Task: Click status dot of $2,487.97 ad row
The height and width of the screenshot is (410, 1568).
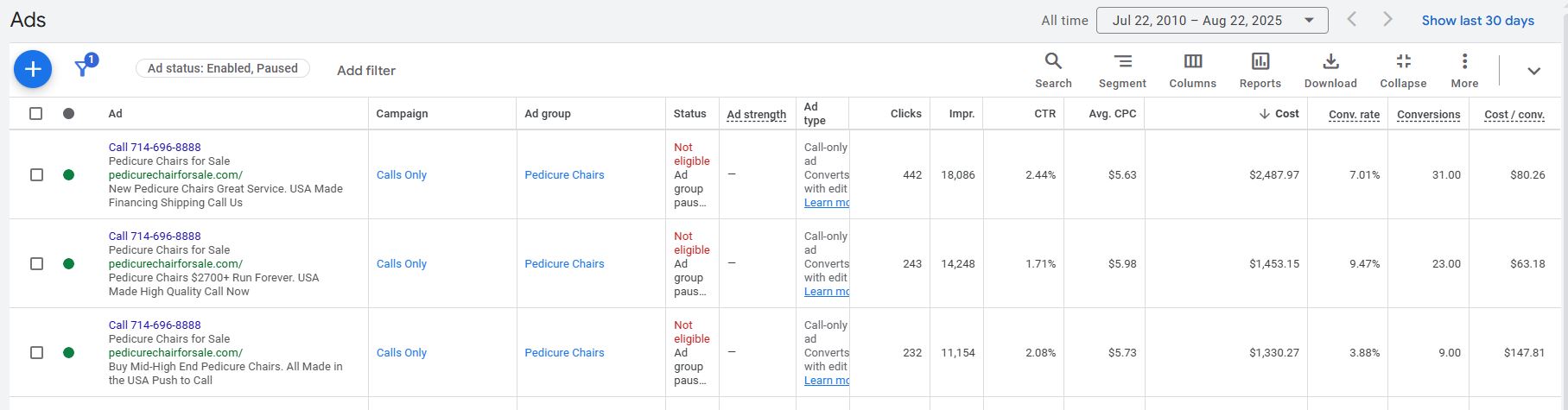Action: pyautogui.click(x=68, y=174)
